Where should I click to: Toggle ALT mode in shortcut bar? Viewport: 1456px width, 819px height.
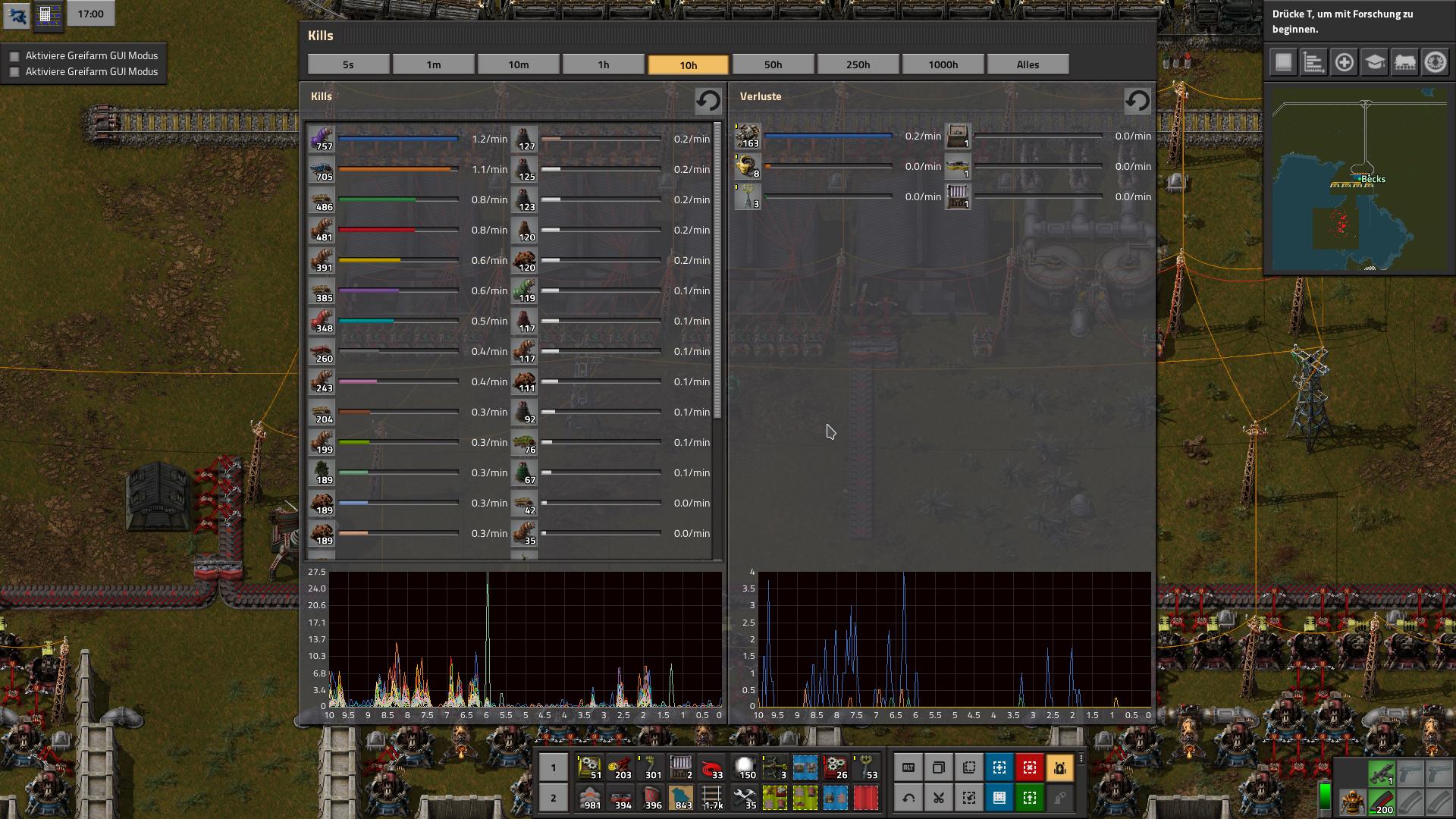[x=908, y=767]
